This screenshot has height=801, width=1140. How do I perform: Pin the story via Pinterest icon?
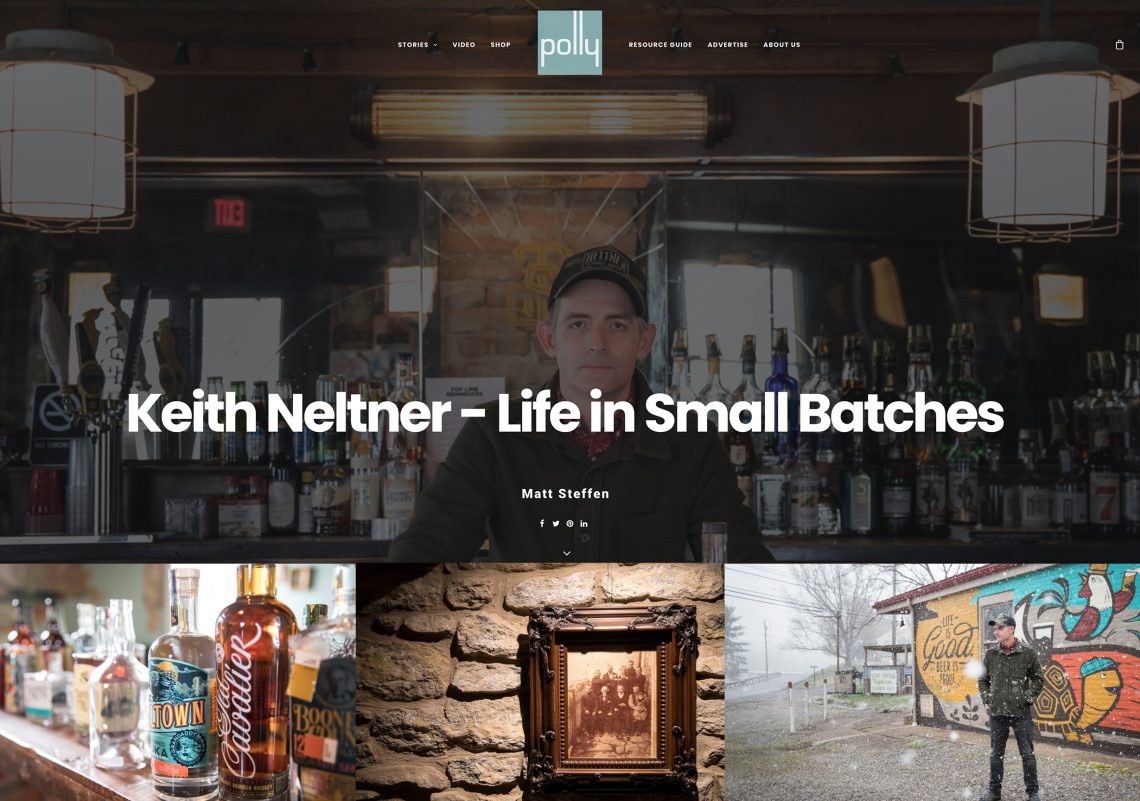point(570,523)
